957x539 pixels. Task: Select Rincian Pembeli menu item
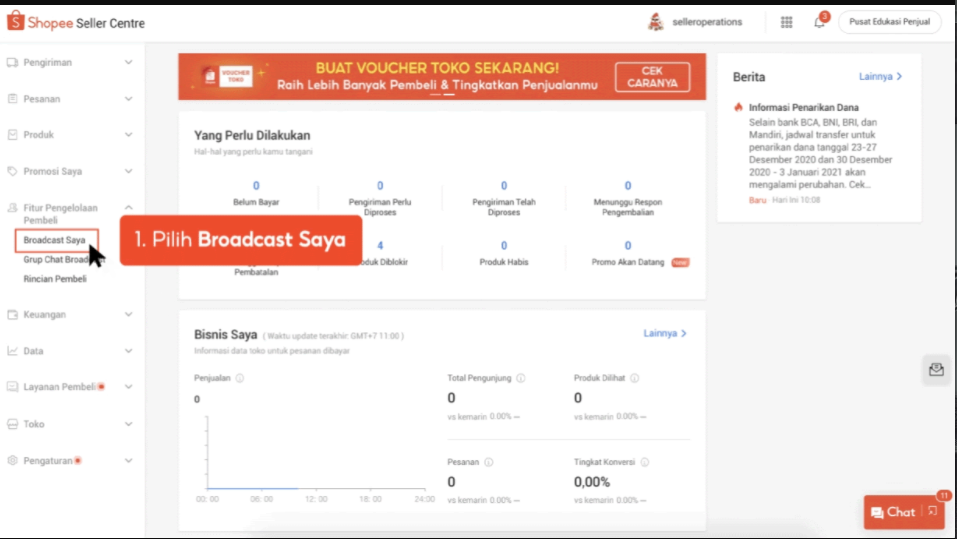click(x=55, y=279)
